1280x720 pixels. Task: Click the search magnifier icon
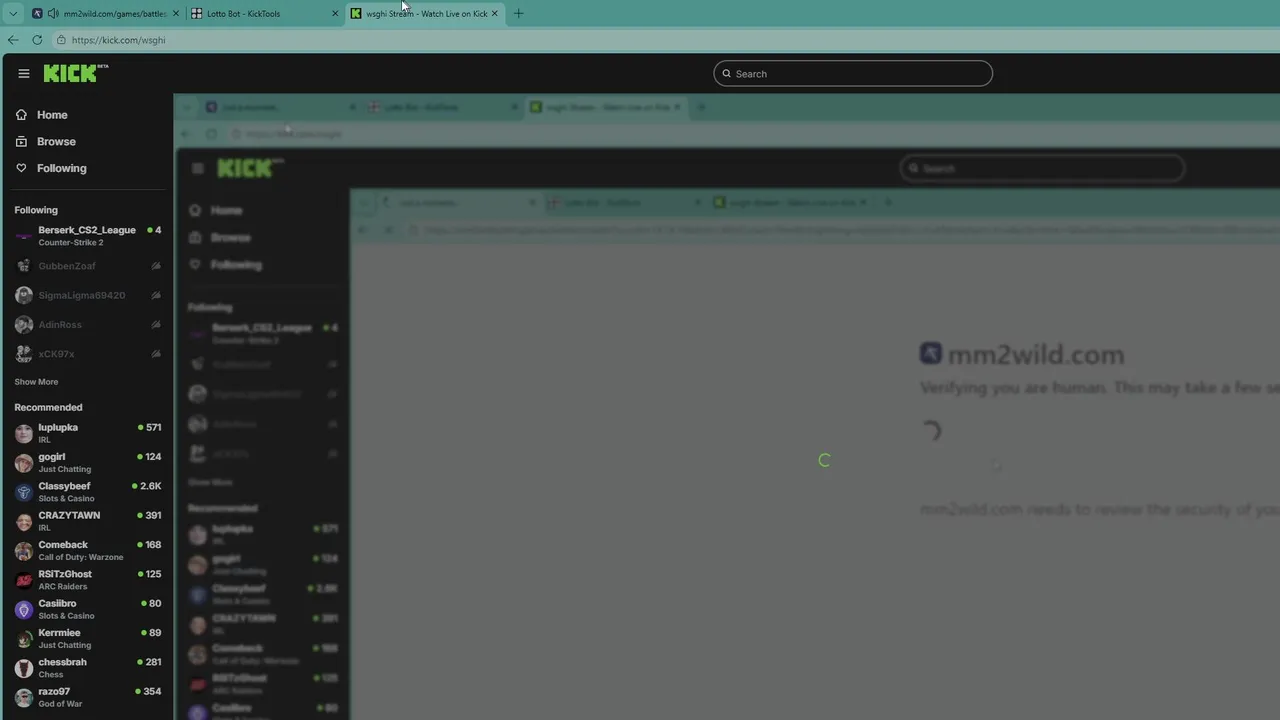coord(727,73)
